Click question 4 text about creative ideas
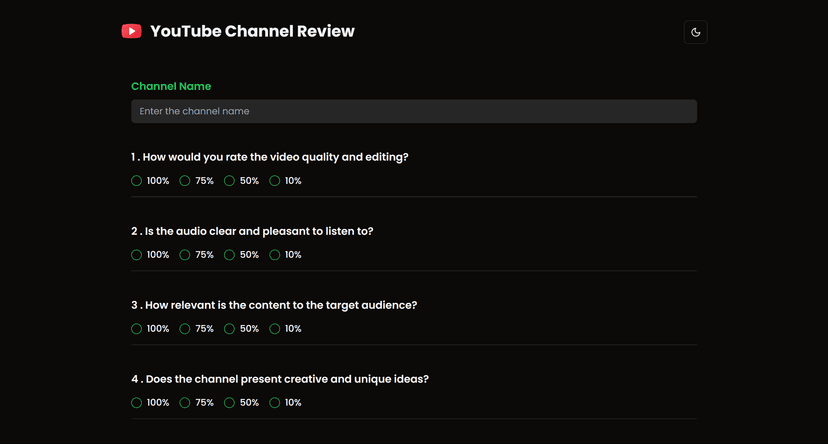 280,379
